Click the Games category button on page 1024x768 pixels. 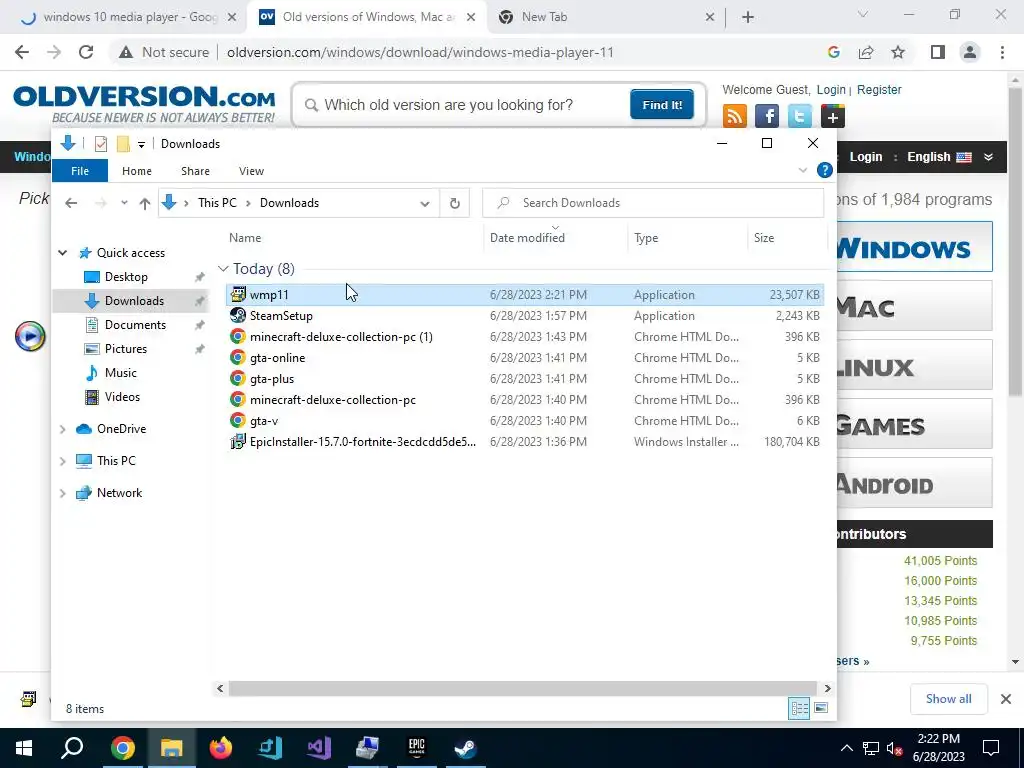914,424
